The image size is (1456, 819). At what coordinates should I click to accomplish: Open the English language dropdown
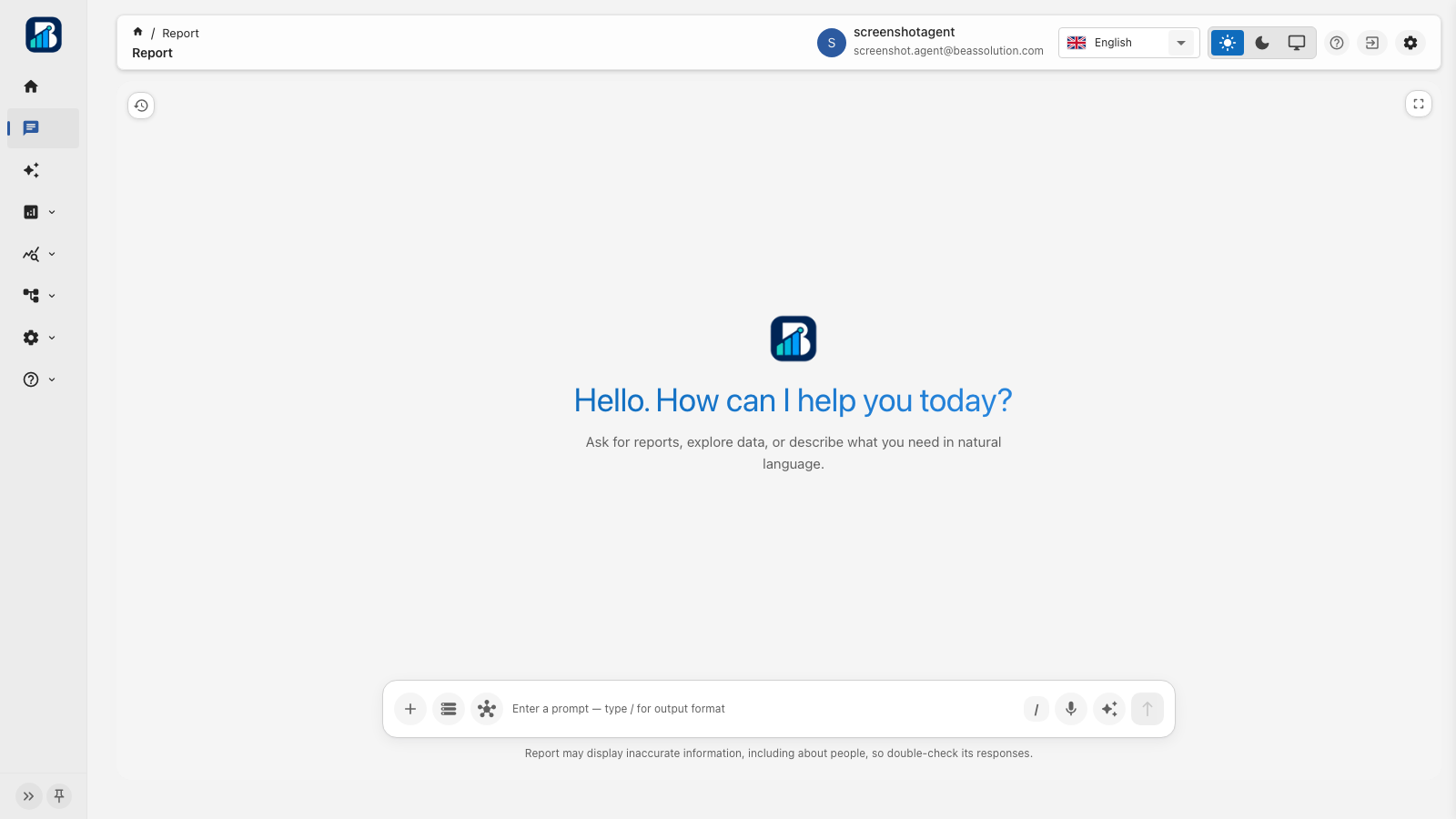tap(1128, 43)
